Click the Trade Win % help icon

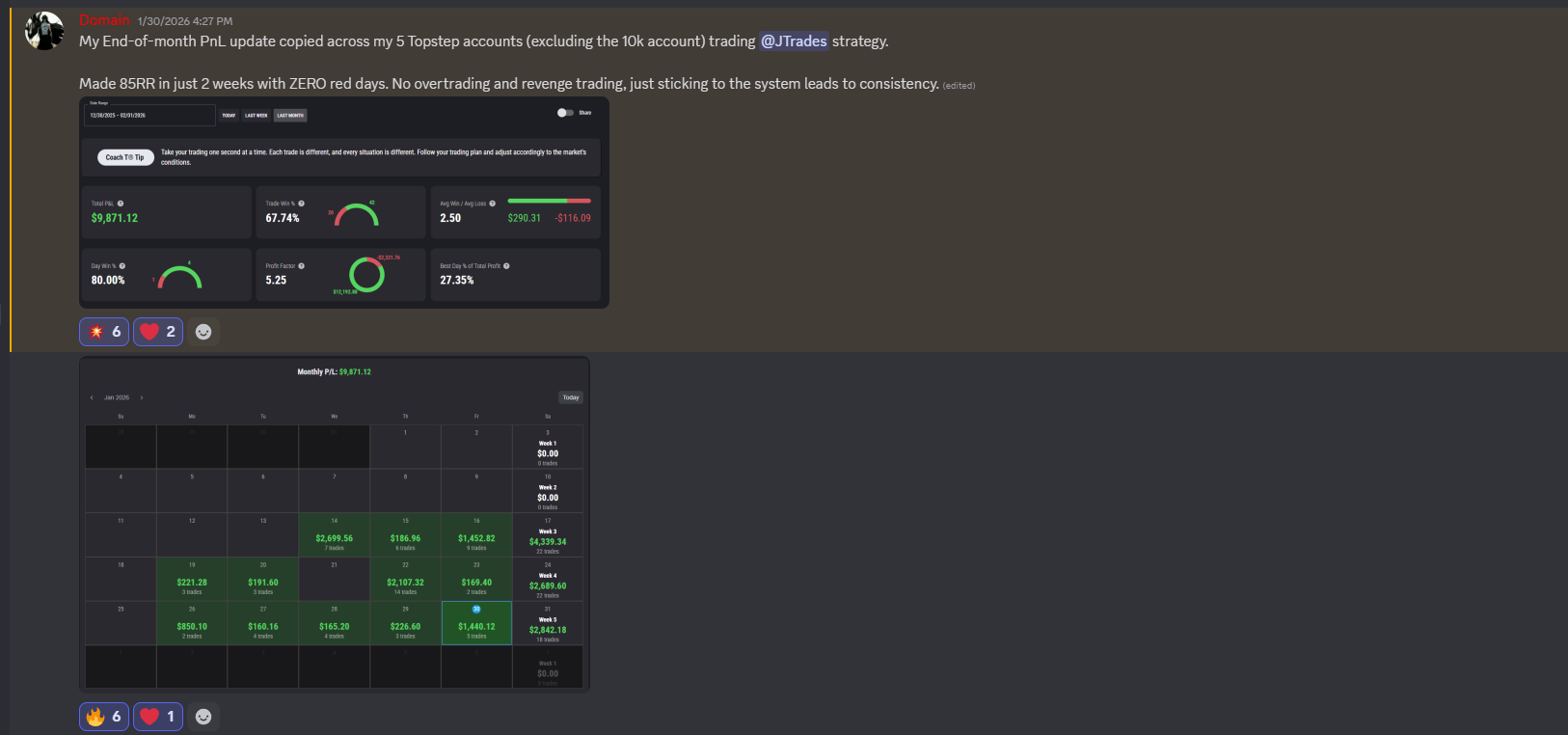tap(302, 204)
